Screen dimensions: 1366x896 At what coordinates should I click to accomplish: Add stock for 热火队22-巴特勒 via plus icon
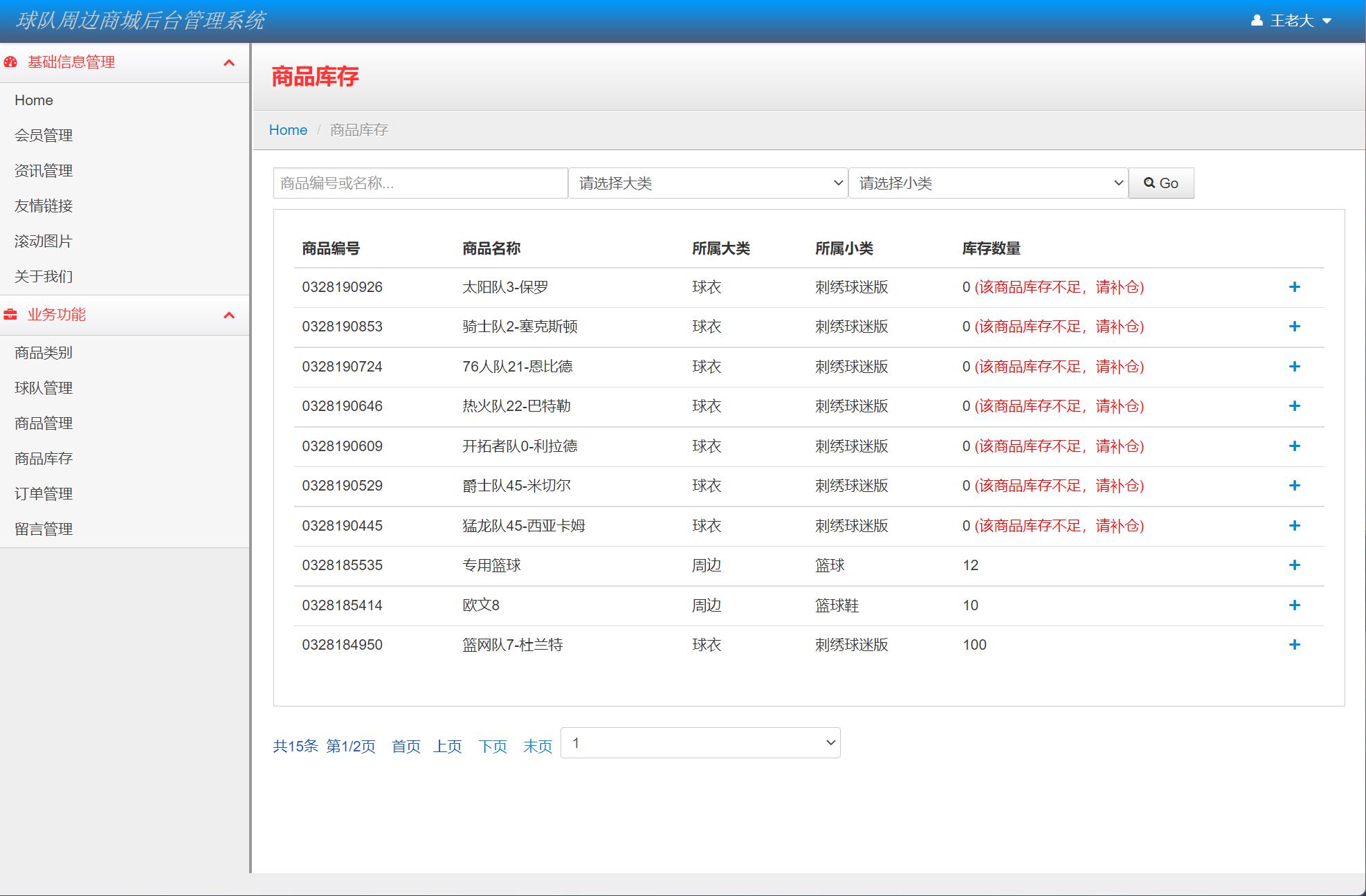(x=1294, y=406)
